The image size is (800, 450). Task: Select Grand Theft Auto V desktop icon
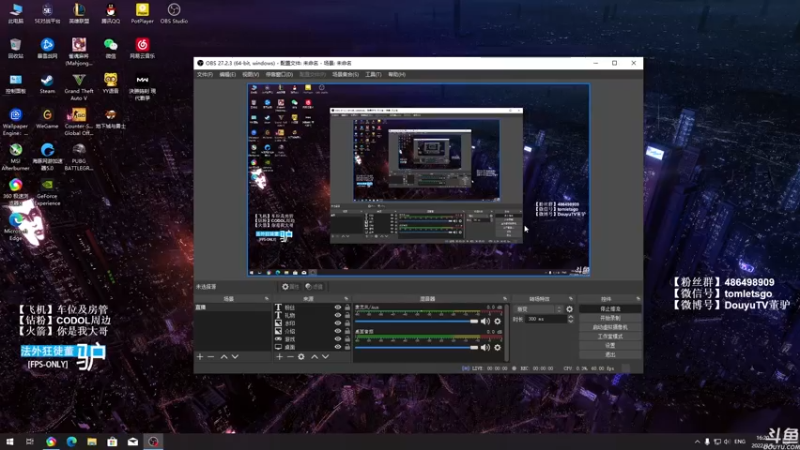[x=79, y=87]
